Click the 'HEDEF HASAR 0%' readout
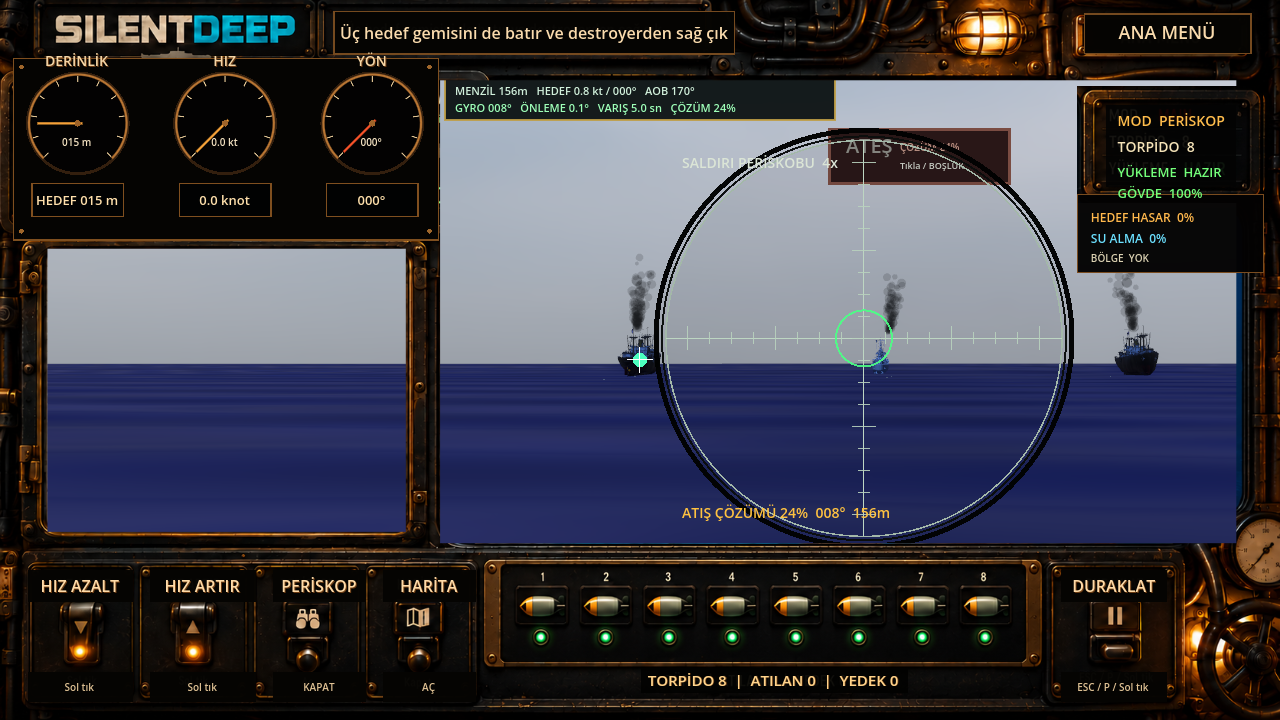The width and height of the screenshot is (1280, 720). tap(1142, 217)
